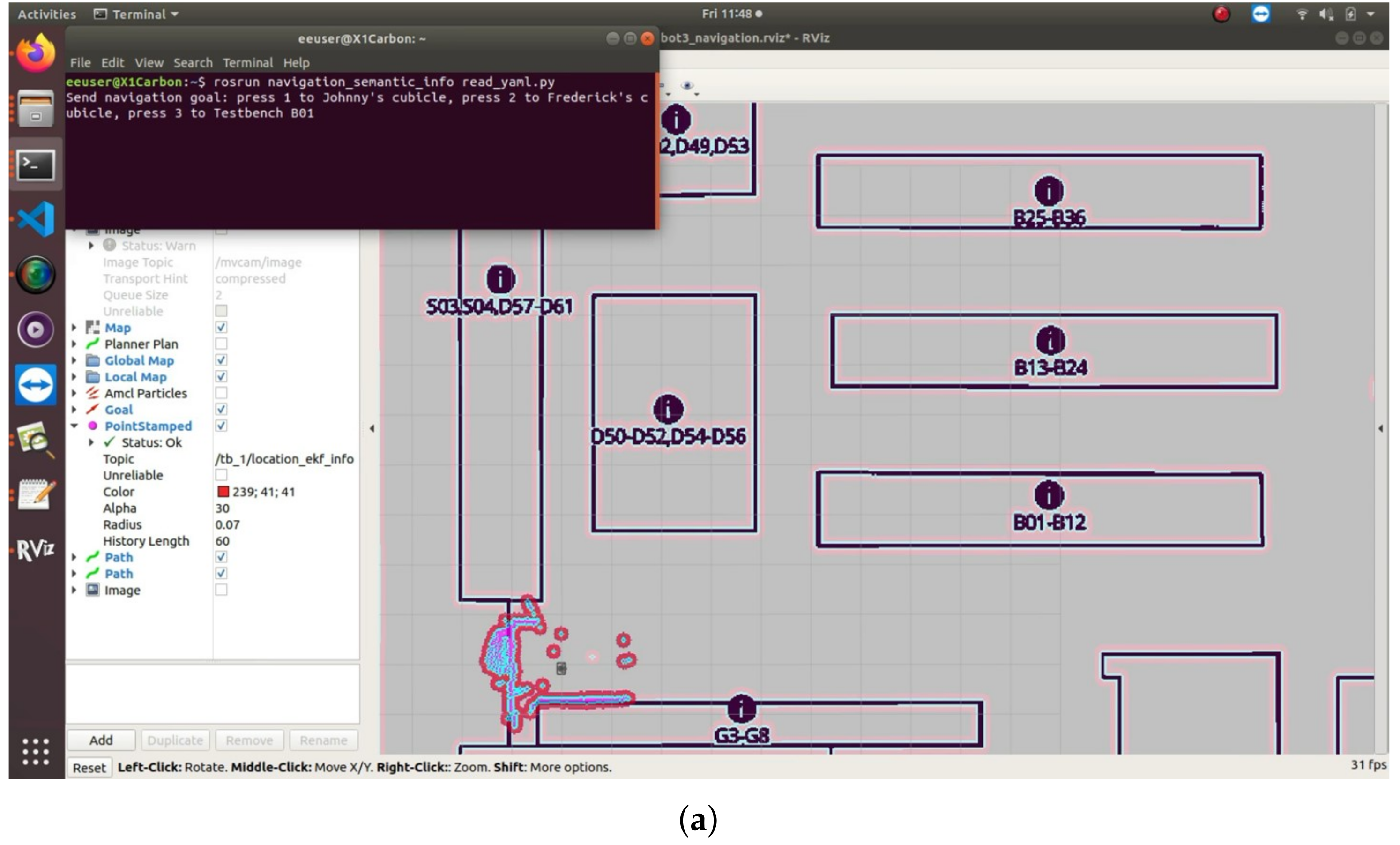The image size is (1400, 845).
Task: Click the red PointStamped color swatch
Action: pyautogui.click(x=223, y=492)
